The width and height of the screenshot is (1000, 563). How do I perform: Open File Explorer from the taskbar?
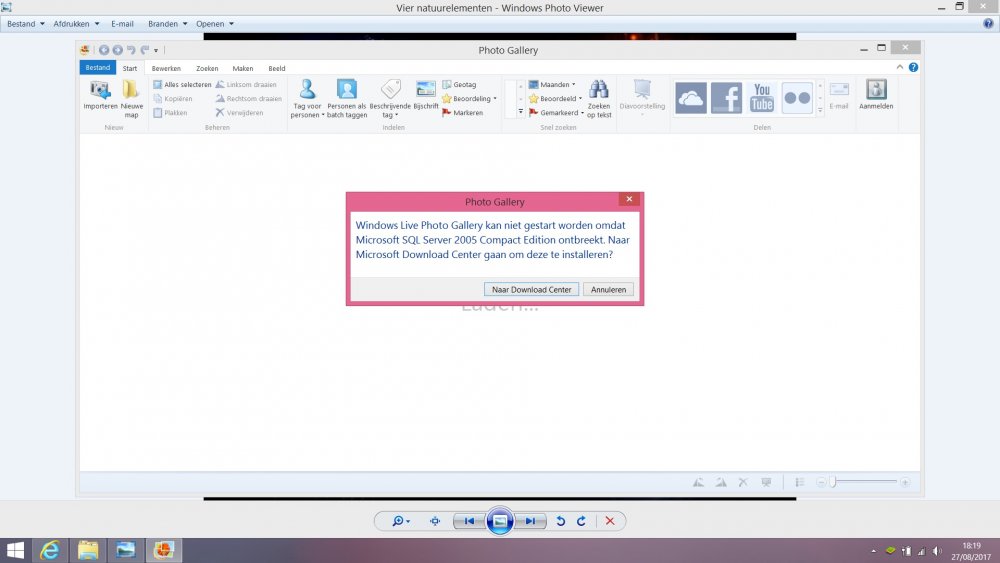(88, 550)
